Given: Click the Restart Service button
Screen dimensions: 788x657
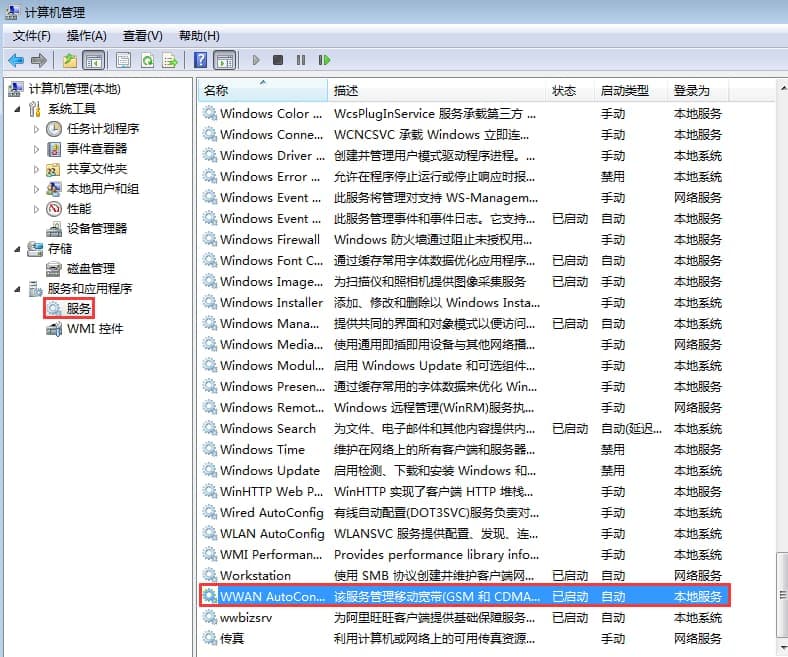Looking at the screenshot, I should (x=324, y=60).
